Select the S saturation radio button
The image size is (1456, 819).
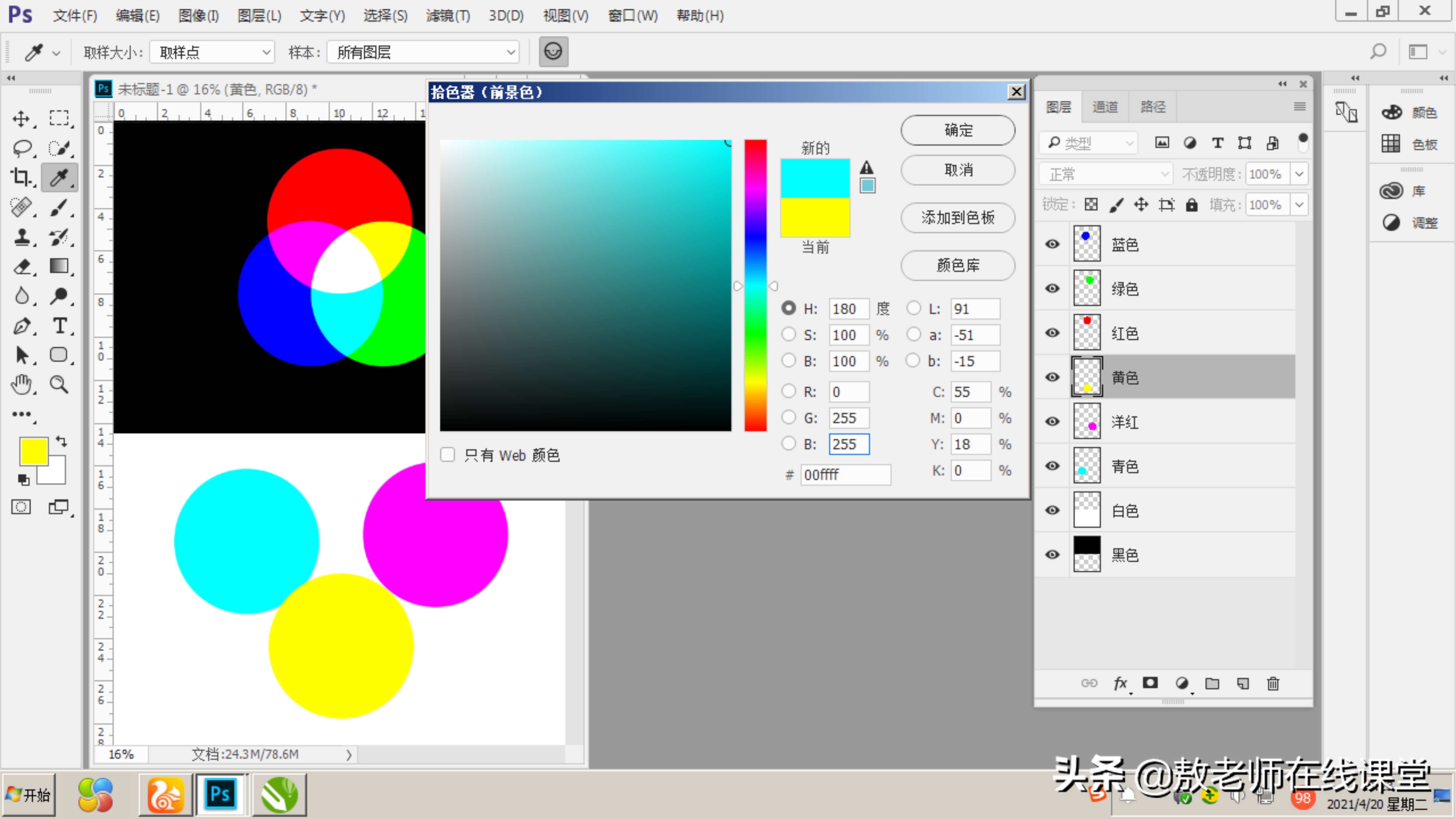(789, 335)
